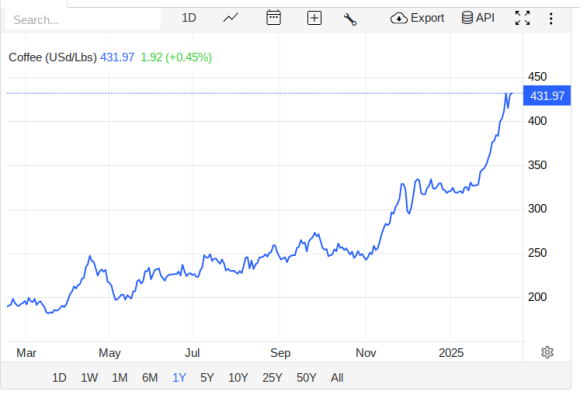Click the Search input field
This screenshot has height=398, width=580.
83,20
